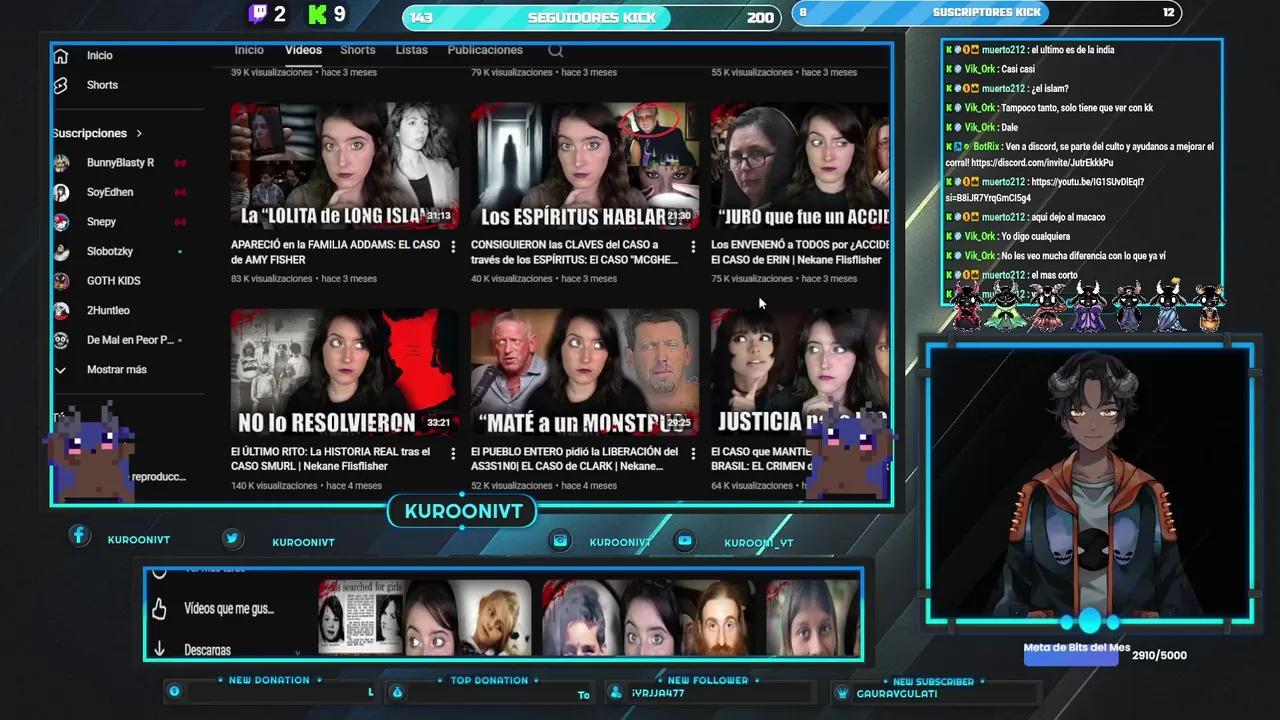
Task: Click the Descargas download arrow icon
Action: 159,650
